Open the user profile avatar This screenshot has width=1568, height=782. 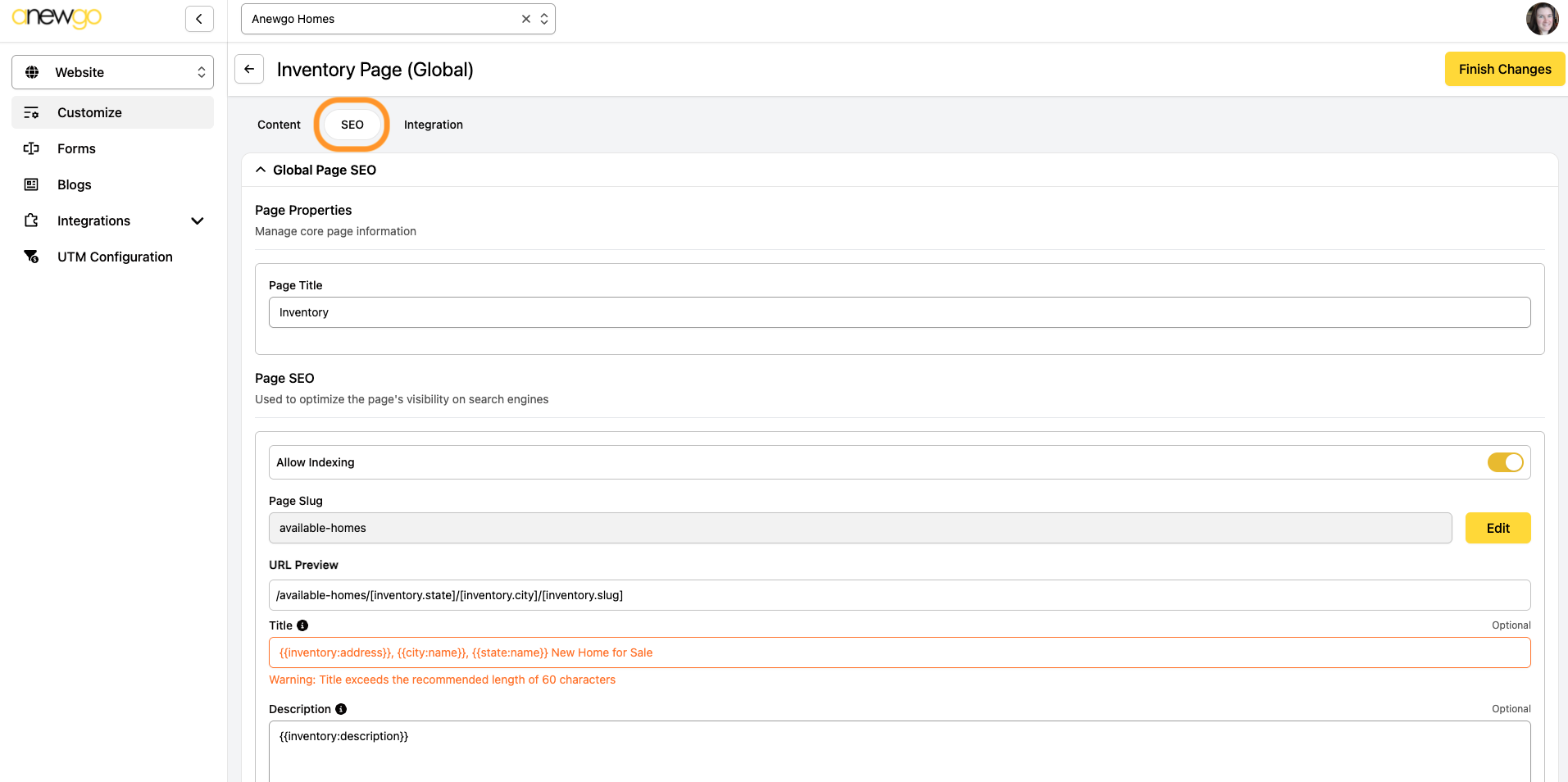1542,19
